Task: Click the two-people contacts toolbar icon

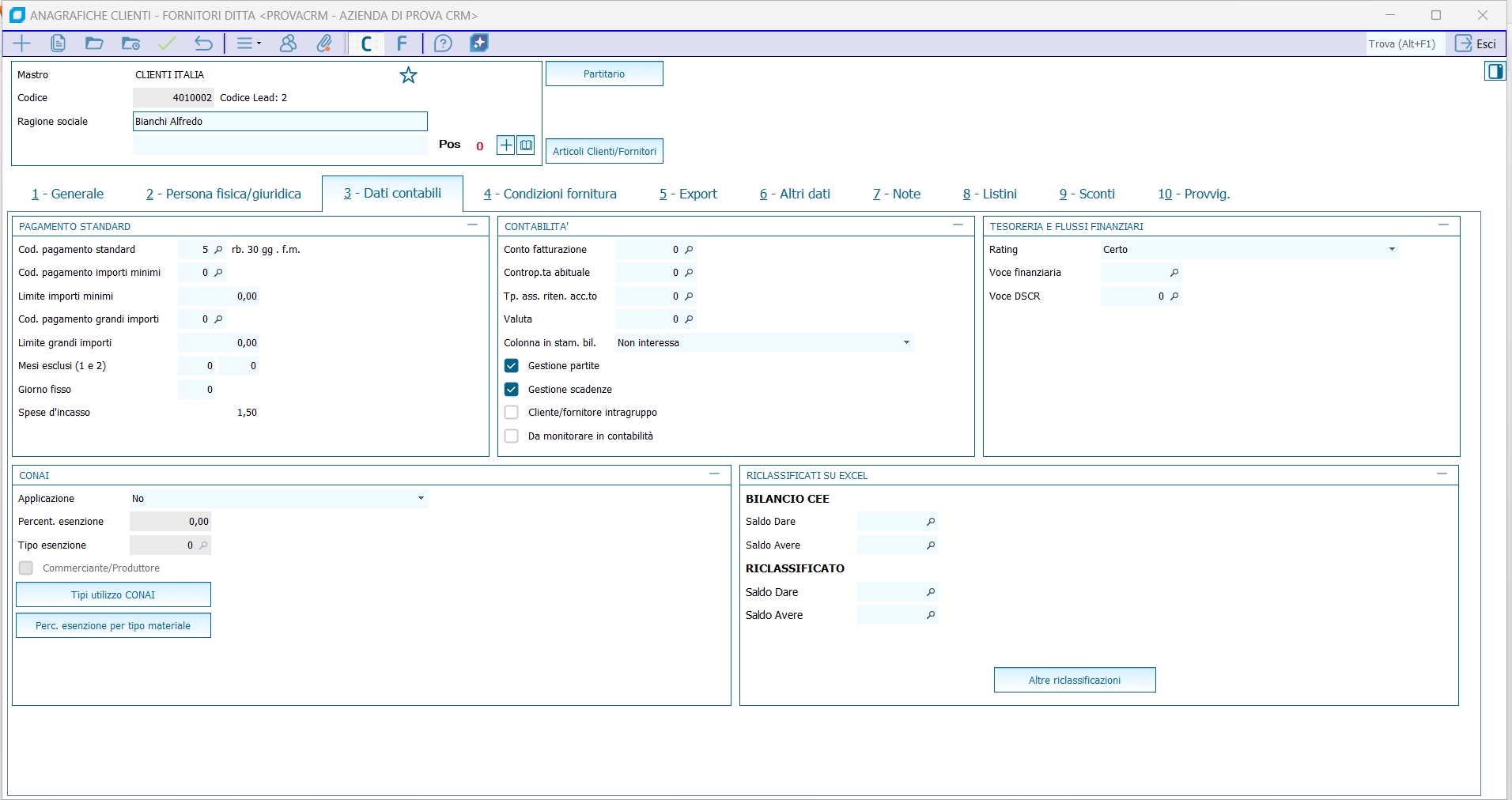Action: 288,43
